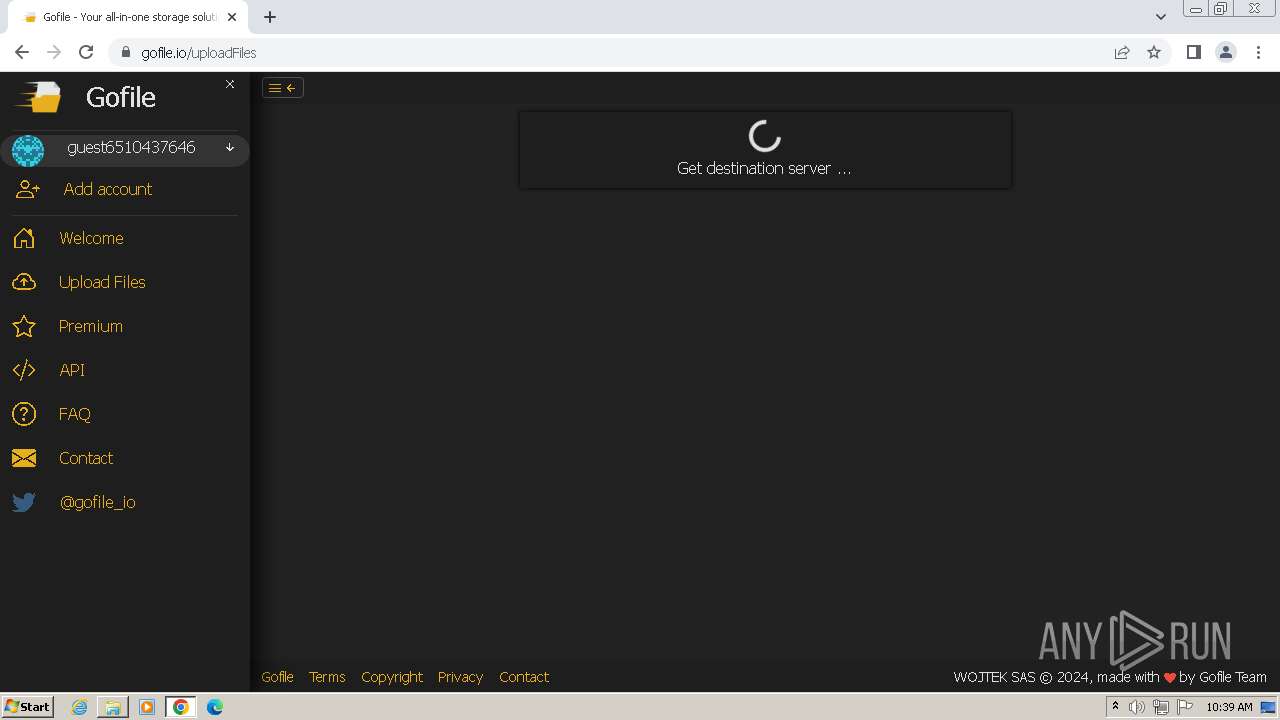Click the Premium star icon

24,326
